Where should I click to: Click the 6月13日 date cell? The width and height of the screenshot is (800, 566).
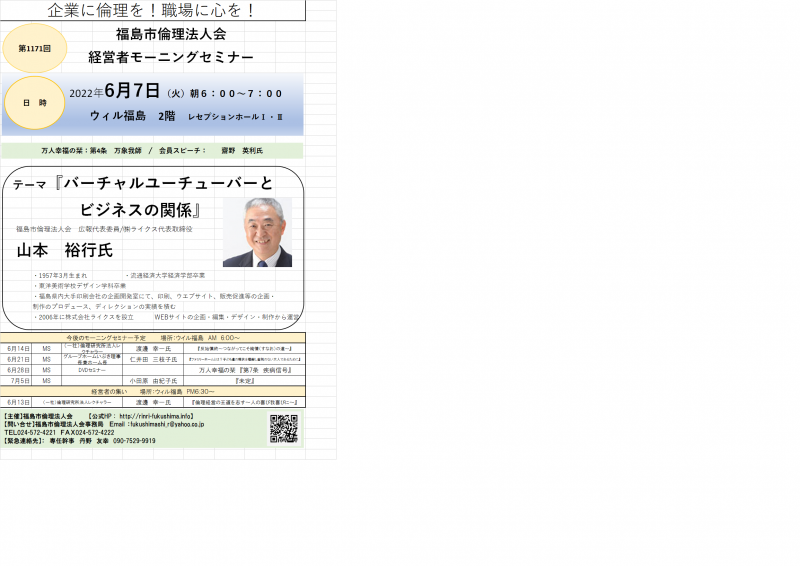point(18,401)
